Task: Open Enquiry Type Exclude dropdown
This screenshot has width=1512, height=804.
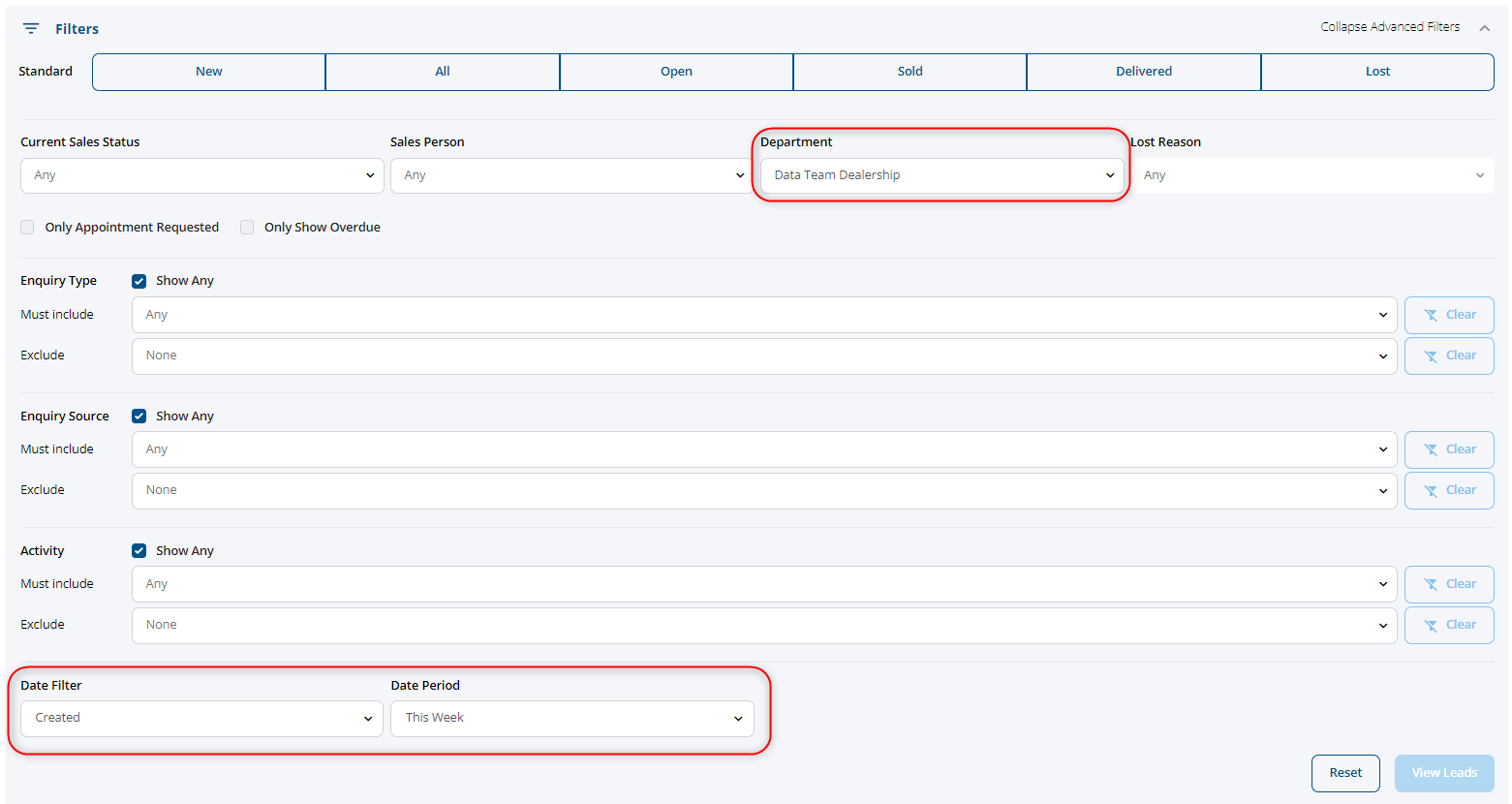Action: pos(764,356)
